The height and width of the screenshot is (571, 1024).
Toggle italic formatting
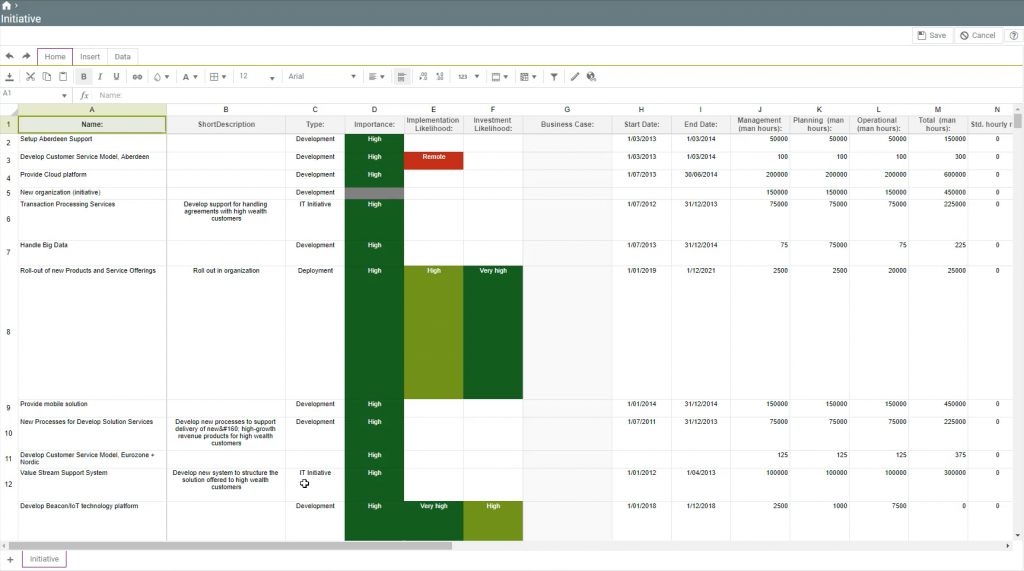[100, 76]
